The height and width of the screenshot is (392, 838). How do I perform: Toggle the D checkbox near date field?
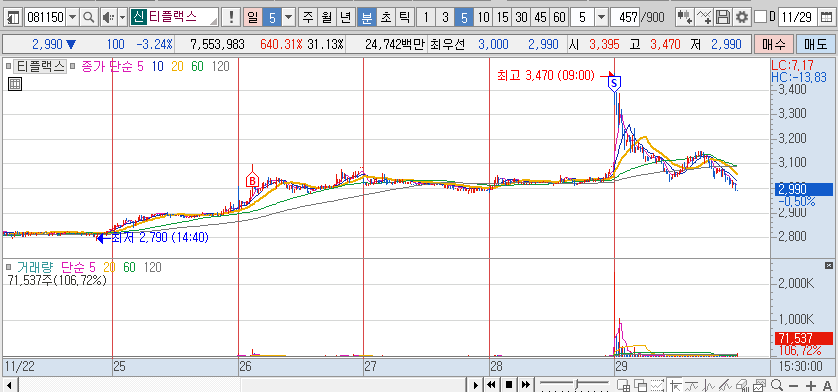[x=760, y=18]
